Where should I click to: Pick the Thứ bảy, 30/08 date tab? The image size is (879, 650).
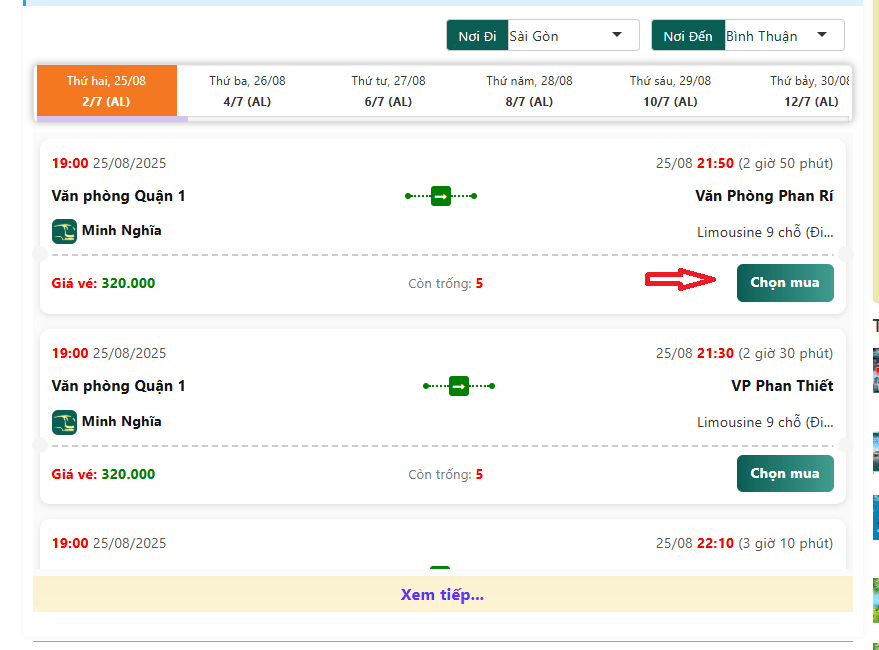tap(809, 91)
